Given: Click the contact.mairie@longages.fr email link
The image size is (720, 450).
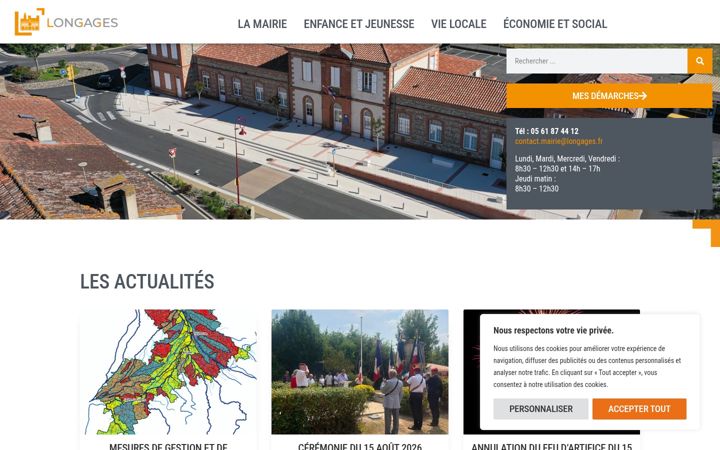Looking at the screenshot, I should tap(558, 141).
